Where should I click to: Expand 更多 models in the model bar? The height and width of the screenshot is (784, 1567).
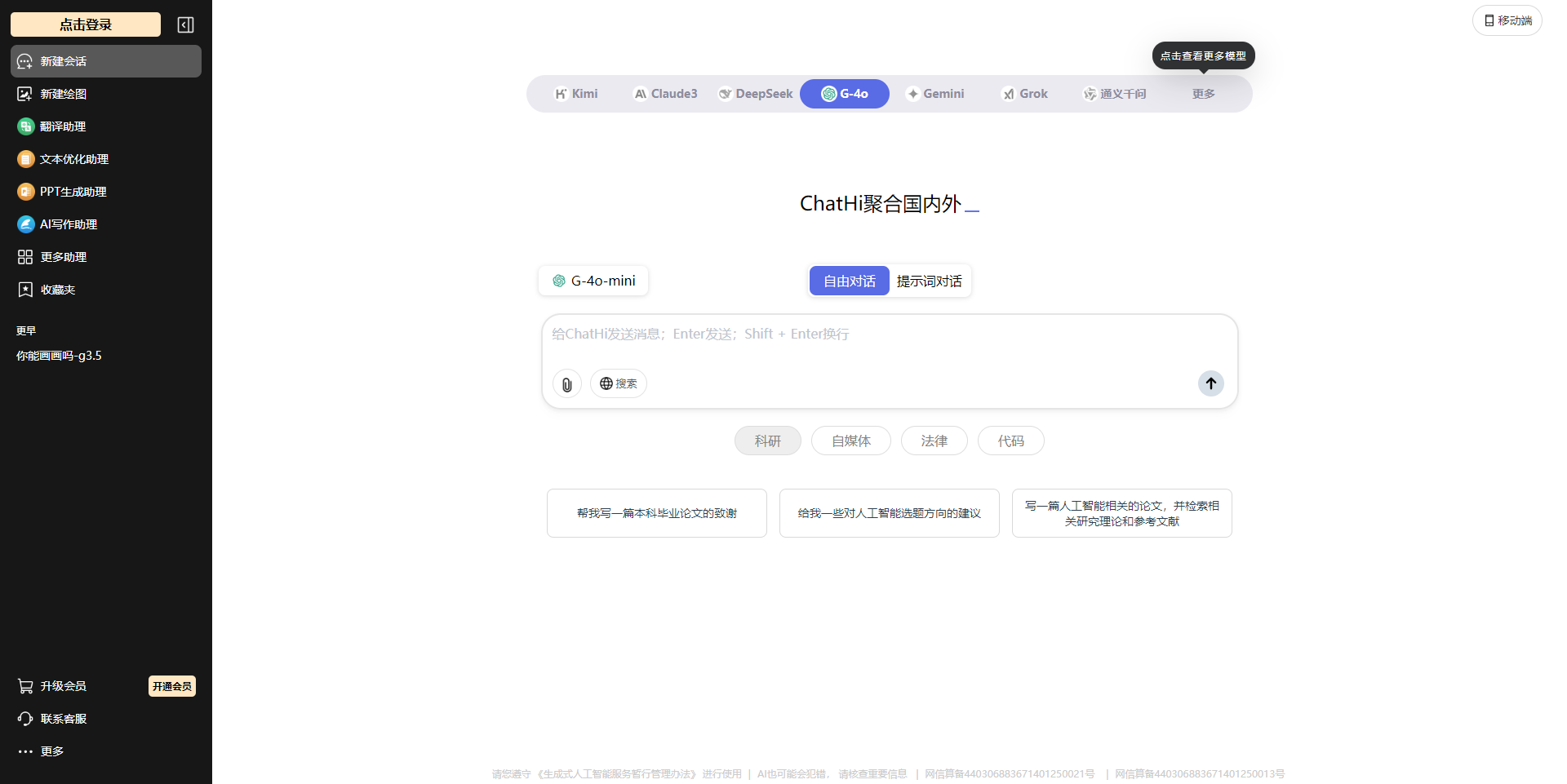click(1204, 94)
